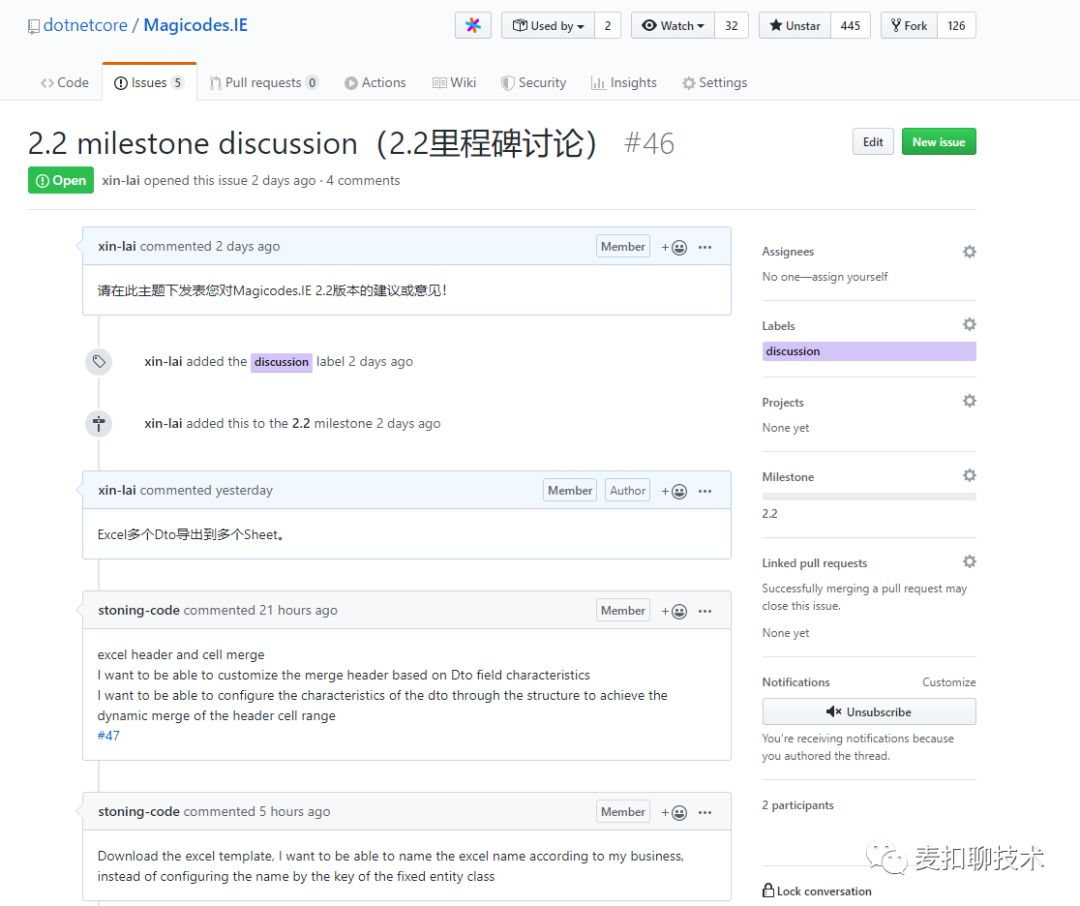Click the colorful asterisk icon button
The width and height of the screenshot is (1080, 906).
pyautogui.click(x=472, y=25)
